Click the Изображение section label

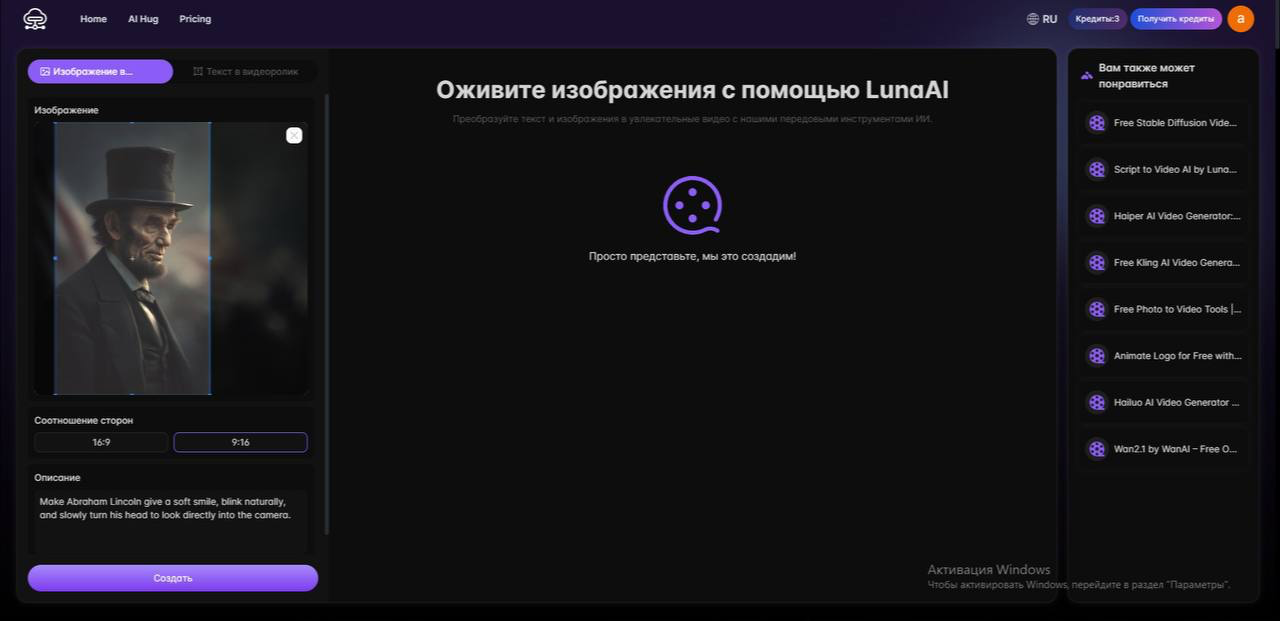(66, 110)
